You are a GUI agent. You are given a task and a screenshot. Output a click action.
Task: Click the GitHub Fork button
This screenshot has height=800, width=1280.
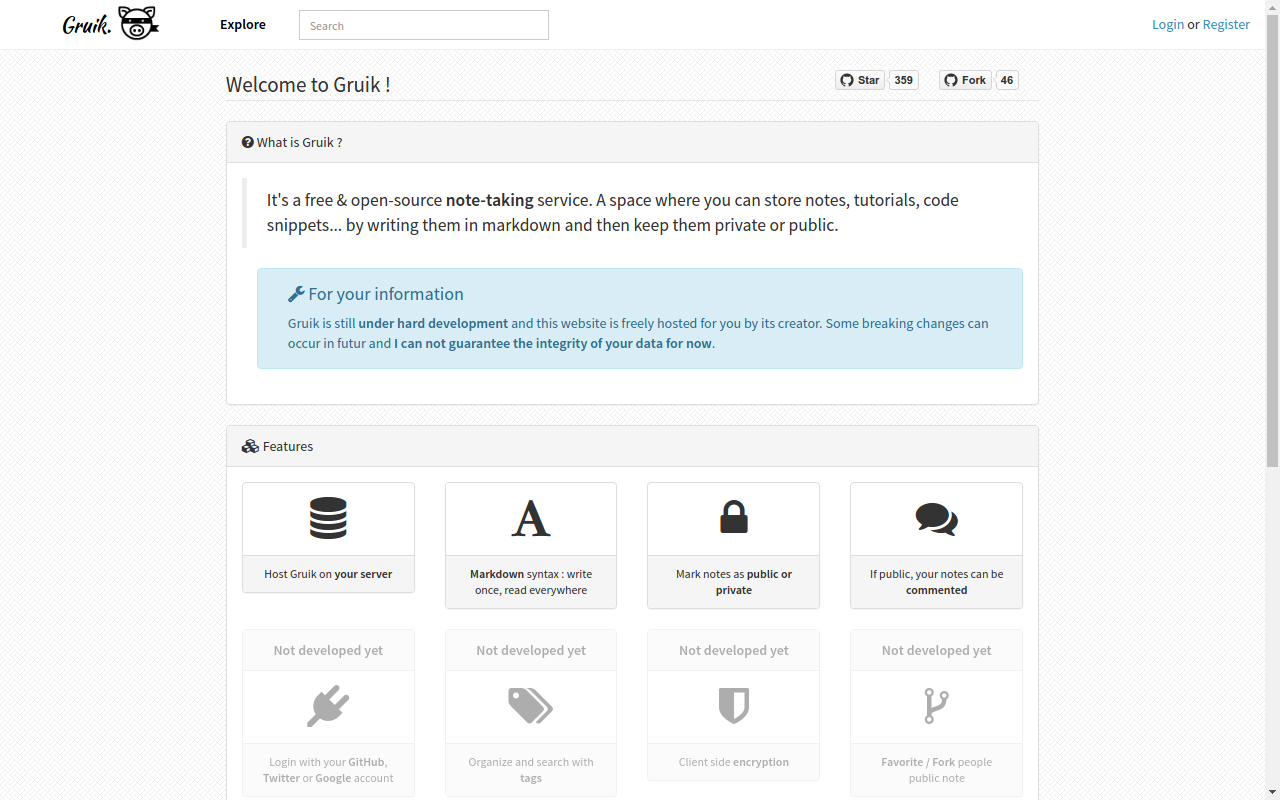965,80
